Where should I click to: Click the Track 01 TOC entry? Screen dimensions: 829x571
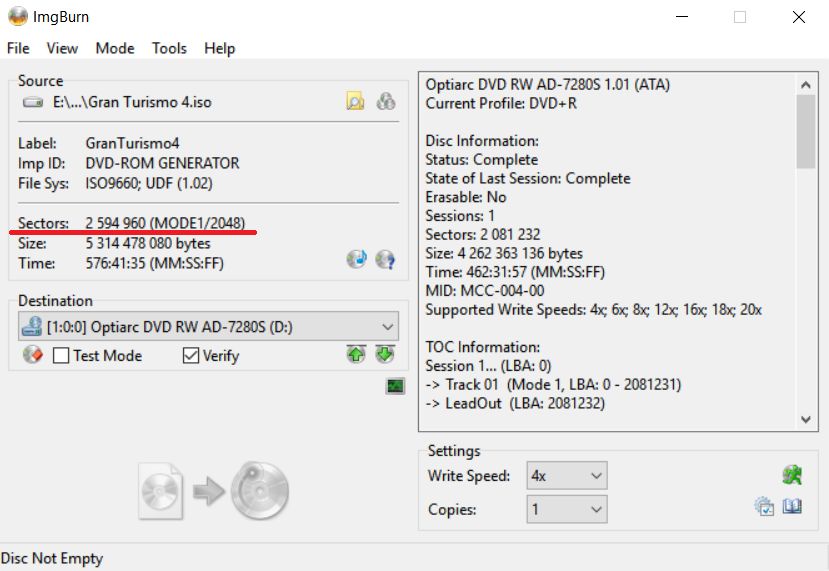click(553, 384)
